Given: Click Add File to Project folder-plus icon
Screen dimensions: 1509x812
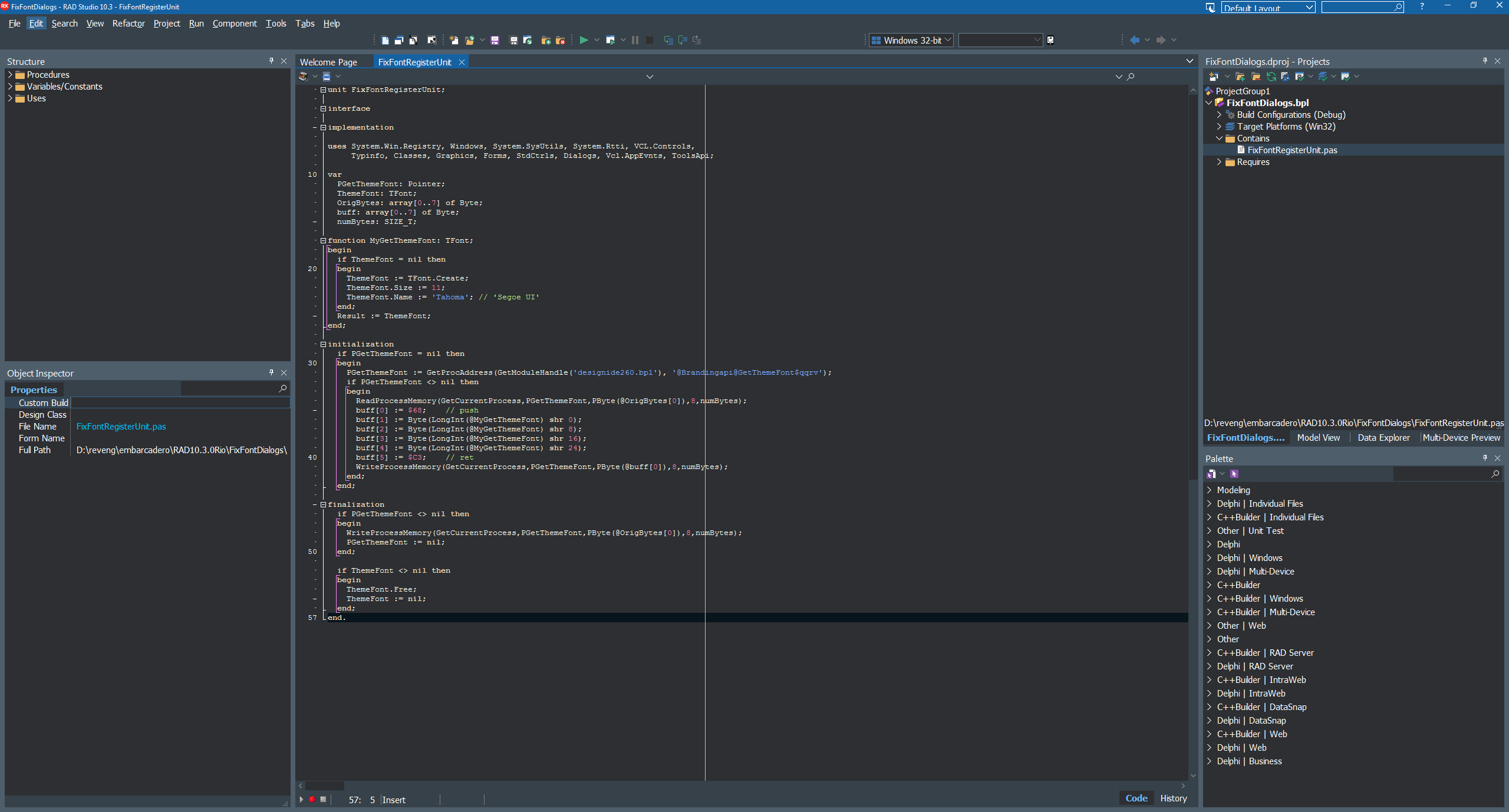Looking at the screenshot, I should pyautogui.click(x=546, y=40).
